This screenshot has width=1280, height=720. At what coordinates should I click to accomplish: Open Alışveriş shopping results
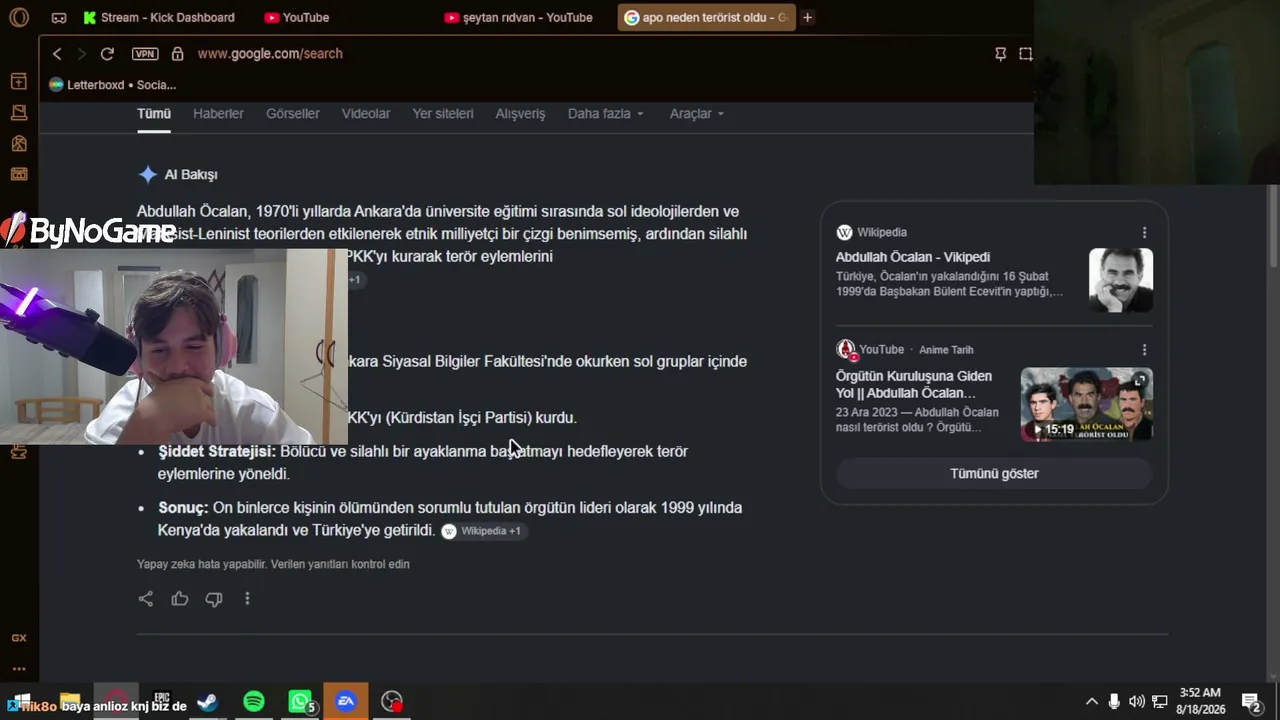pos(521,114)
